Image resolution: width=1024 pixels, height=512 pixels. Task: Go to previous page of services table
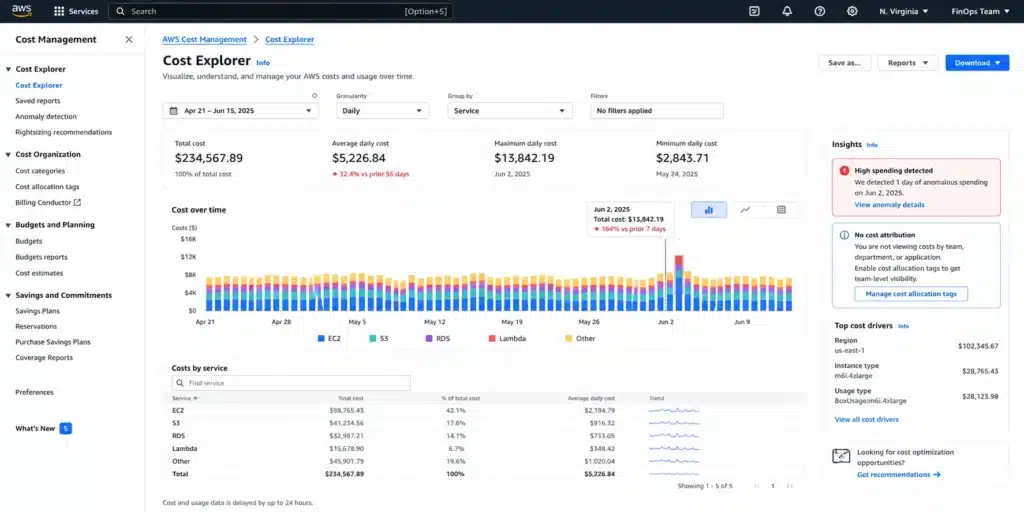coord(757,486)
